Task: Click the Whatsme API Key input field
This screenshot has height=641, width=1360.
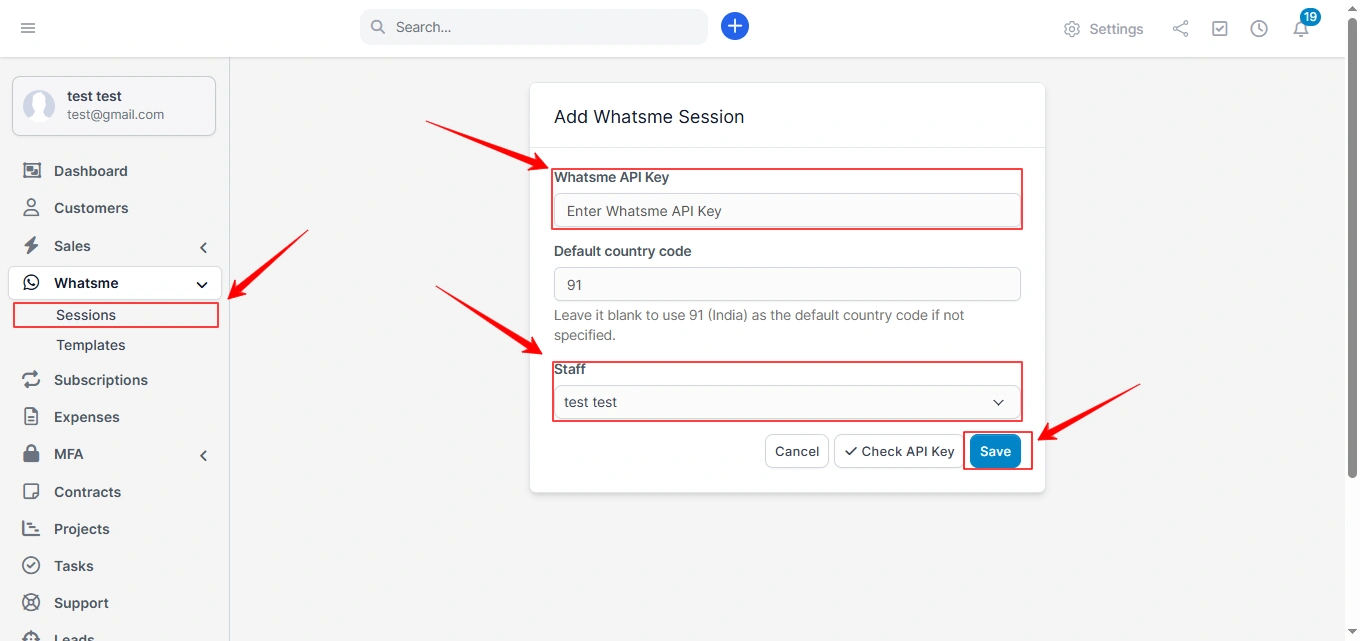Action: click(x=787, y=211)
